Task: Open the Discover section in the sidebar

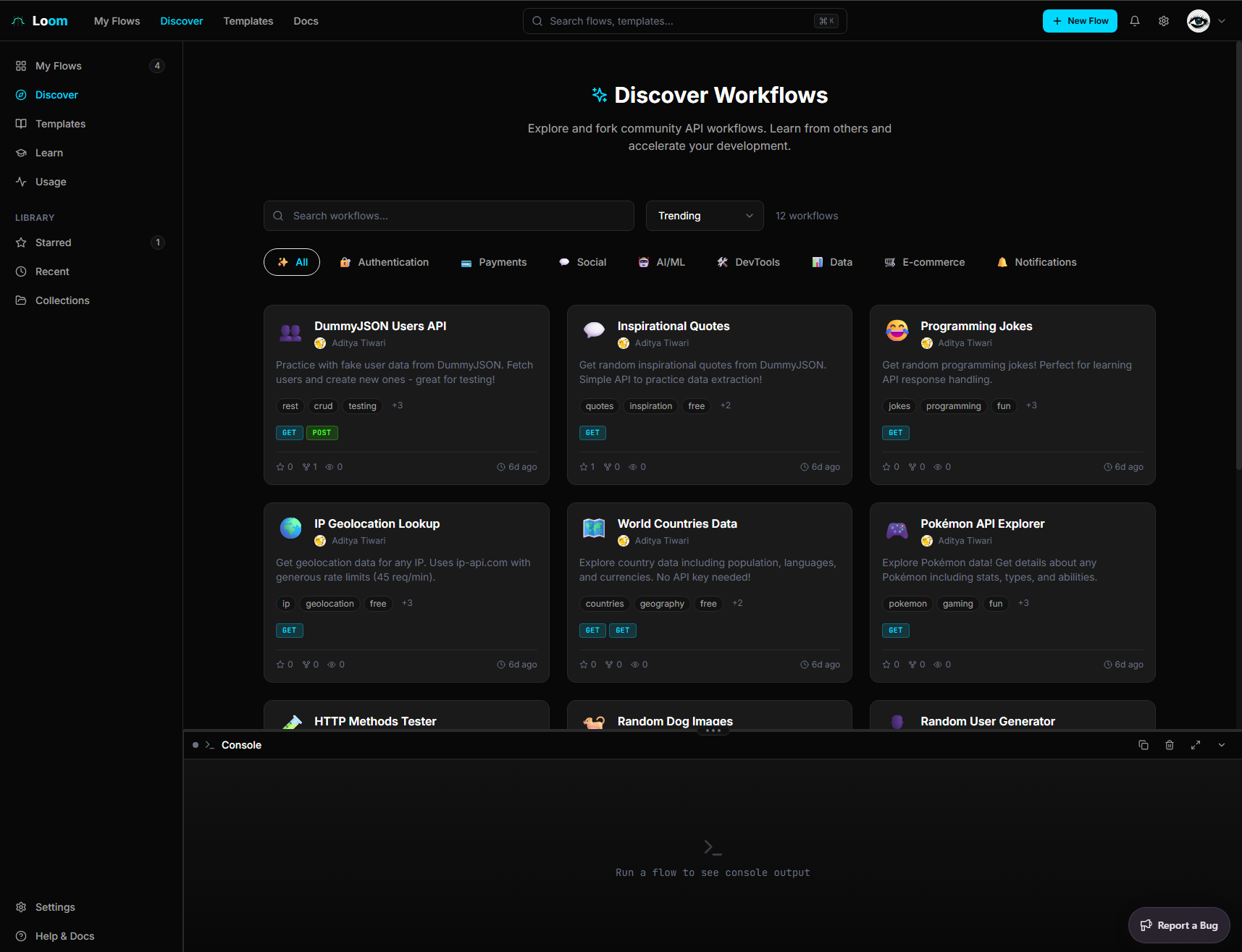Action: [56, 94]
